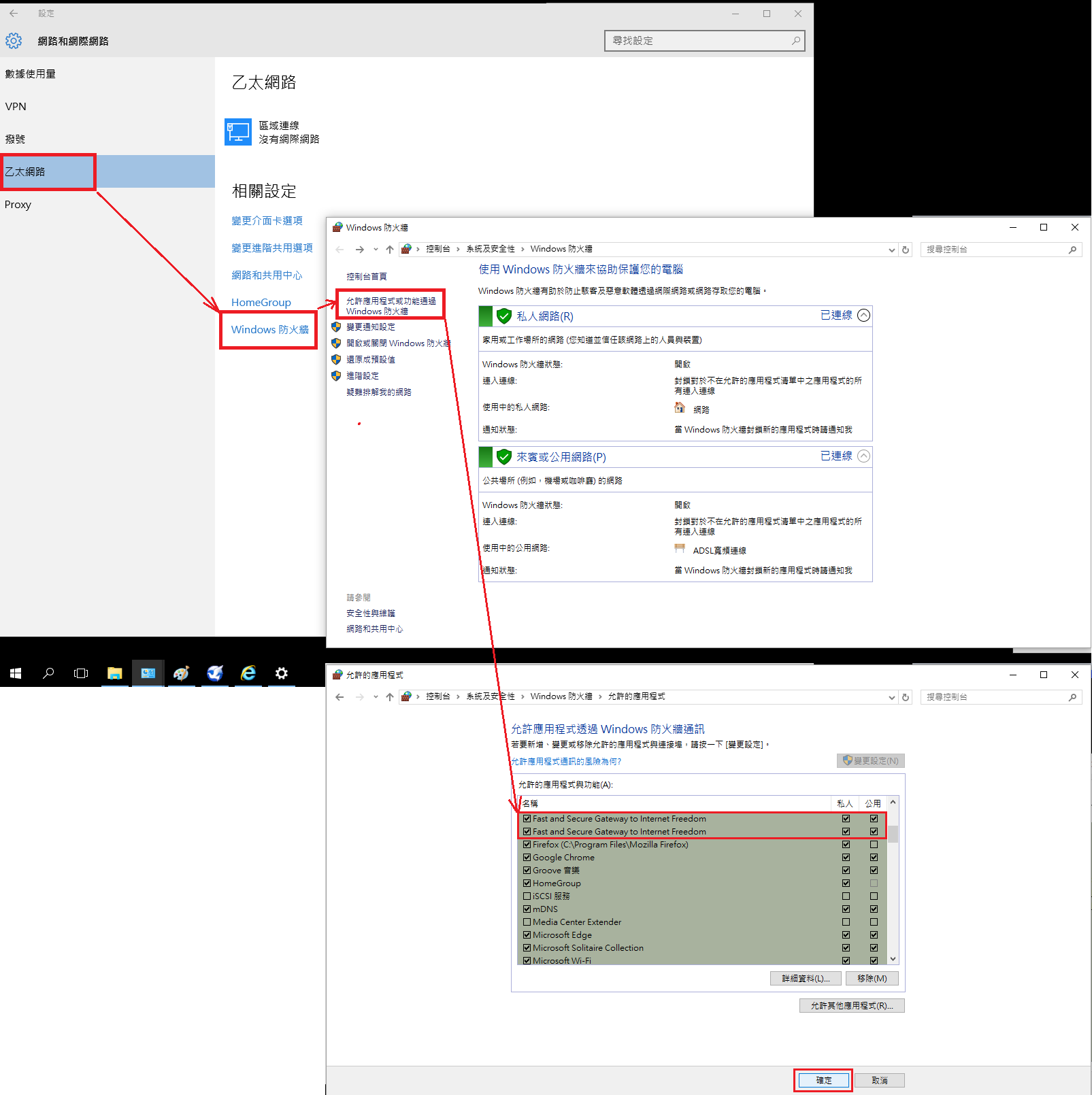Open the 允許的應用程式 address bar dropdown
This screenshot has width=1092, height=1095.
(892, 697)
